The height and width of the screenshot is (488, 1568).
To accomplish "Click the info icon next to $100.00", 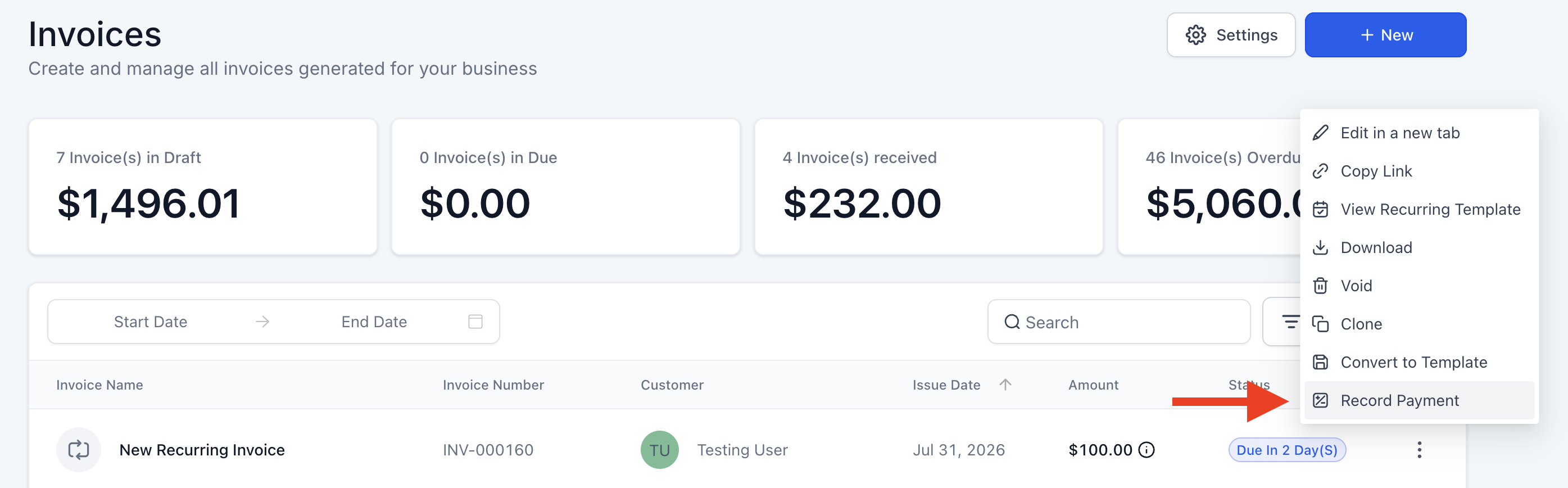I will tap(1146, 450).
